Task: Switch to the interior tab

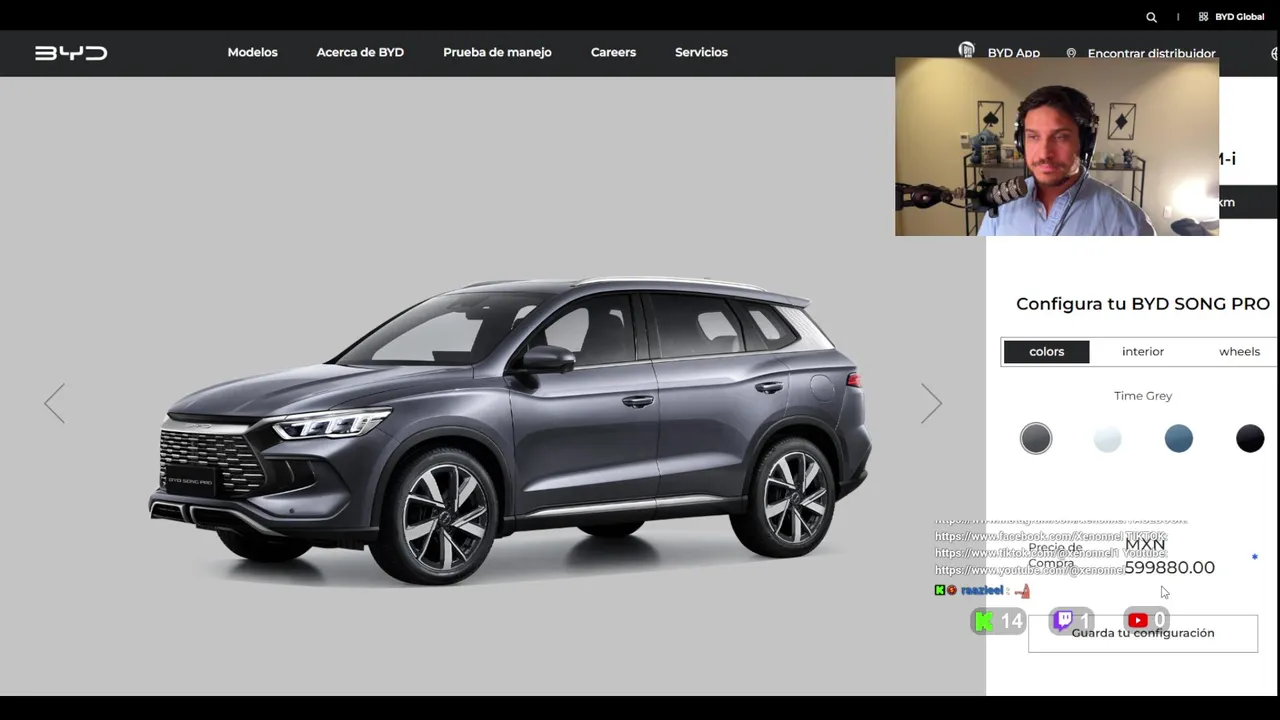Action: click(1143, 351)
